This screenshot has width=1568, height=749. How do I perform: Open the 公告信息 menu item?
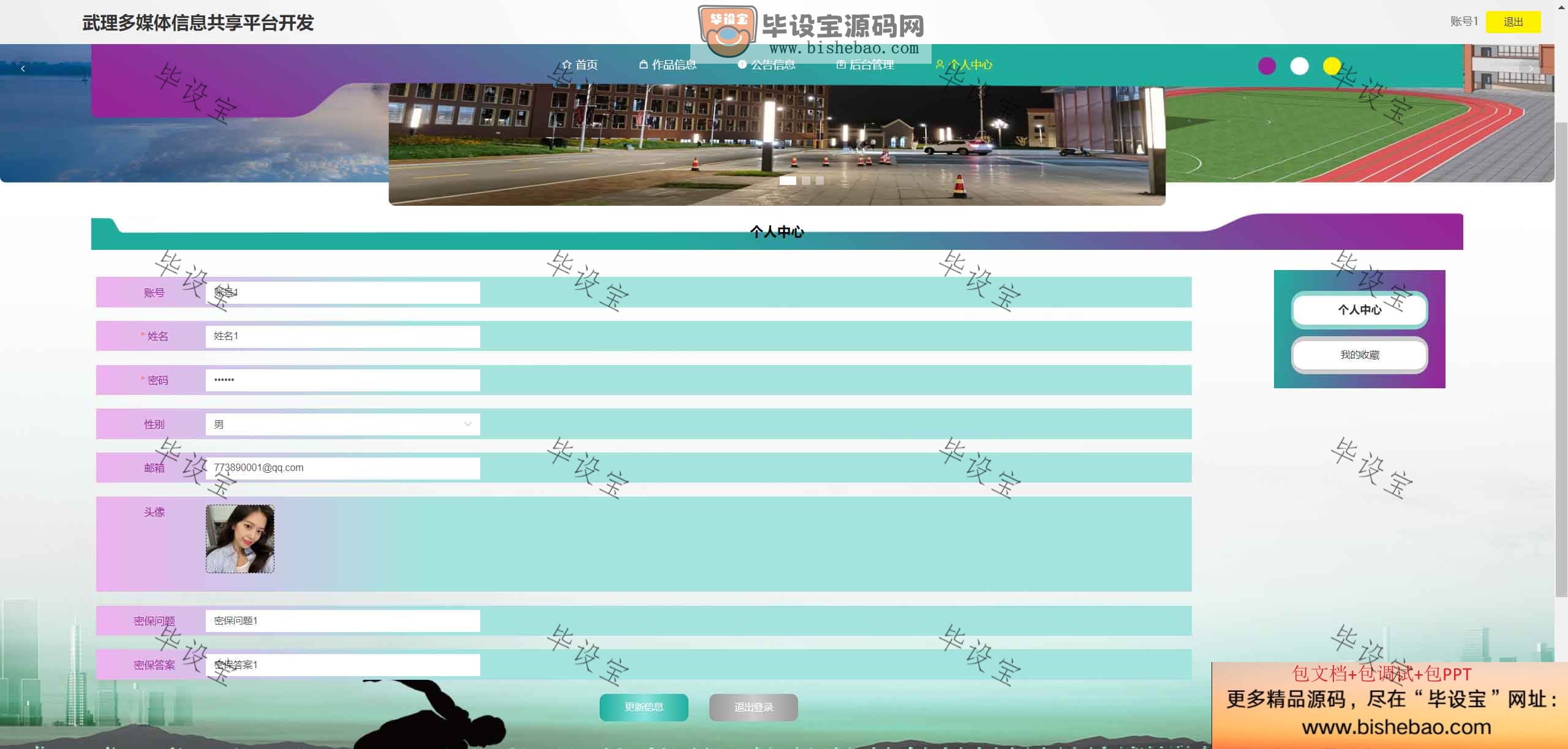[766, 64]
